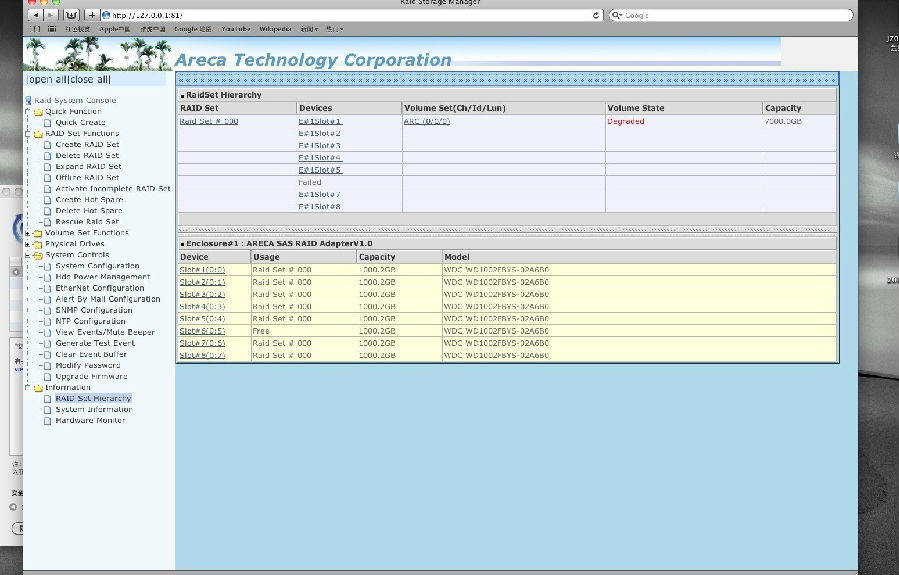Open the Slot#1 device link in Enclosure table
899x575 pixels.
point(202,270)
